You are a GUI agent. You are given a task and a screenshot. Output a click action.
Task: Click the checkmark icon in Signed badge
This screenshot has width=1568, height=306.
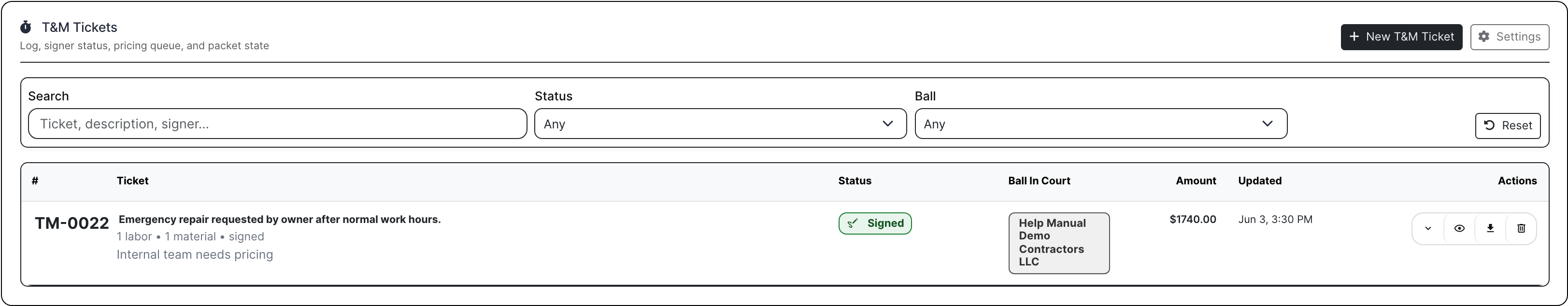(853, 223)
